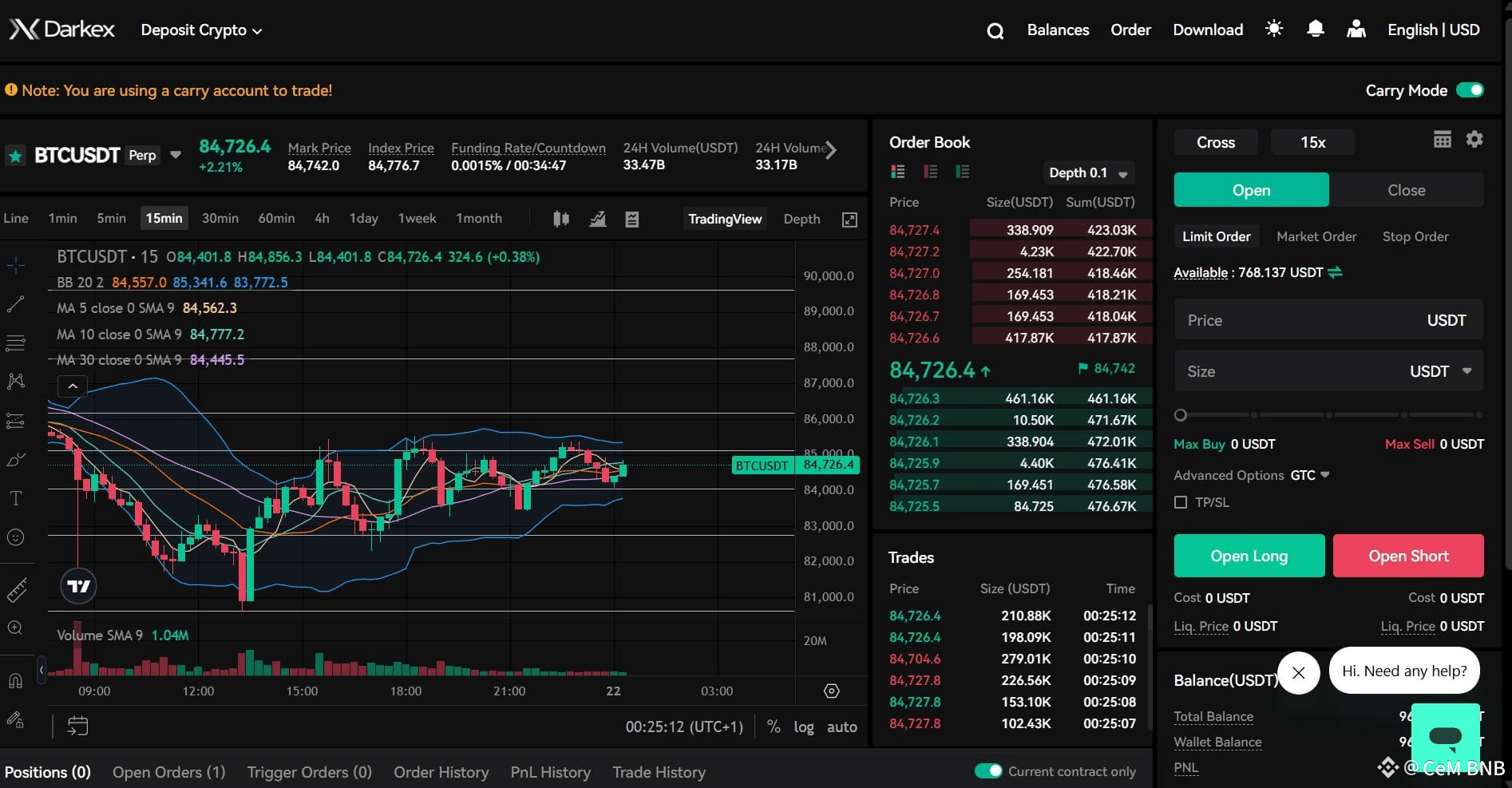Select the candlestick chart style icon
The width and height of the screenshot is (1512, 788).
[561, 219]
